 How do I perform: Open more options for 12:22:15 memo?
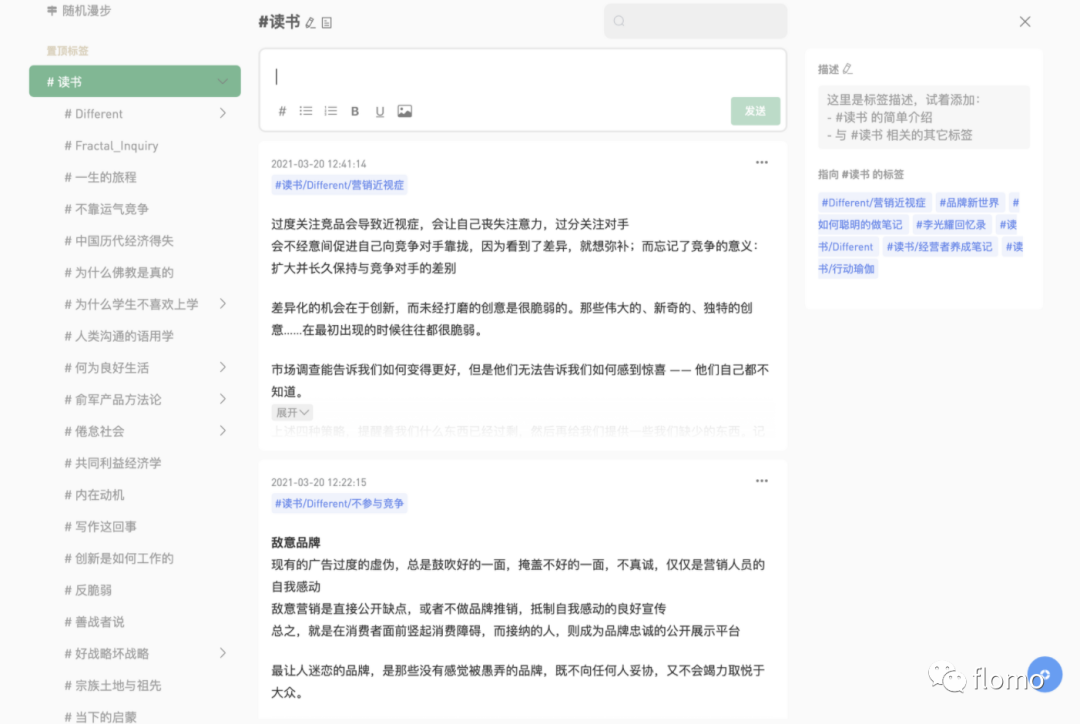[761, 481]
